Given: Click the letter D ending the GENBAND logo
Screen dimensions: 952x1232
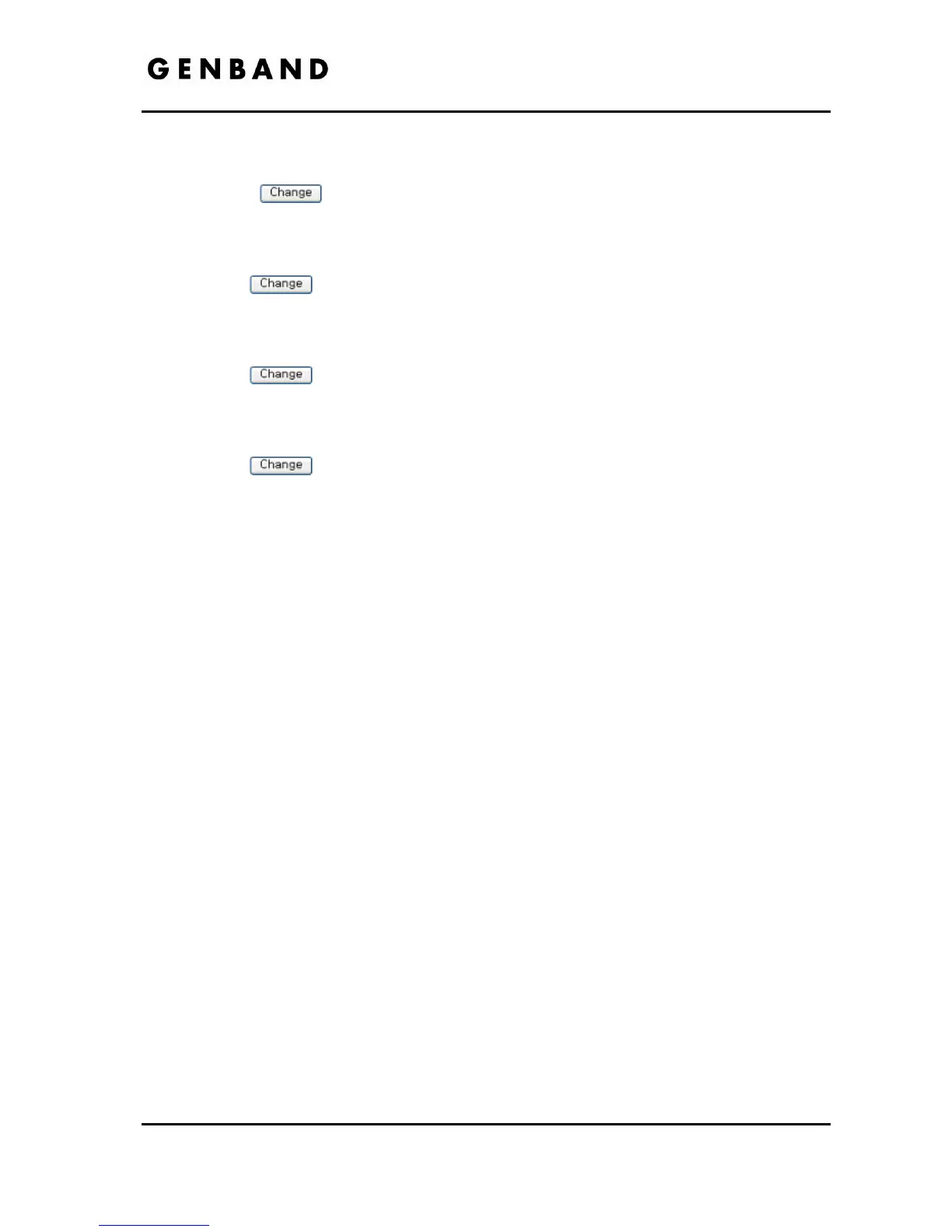Looking at the screenshot, I should coord(318,69).
